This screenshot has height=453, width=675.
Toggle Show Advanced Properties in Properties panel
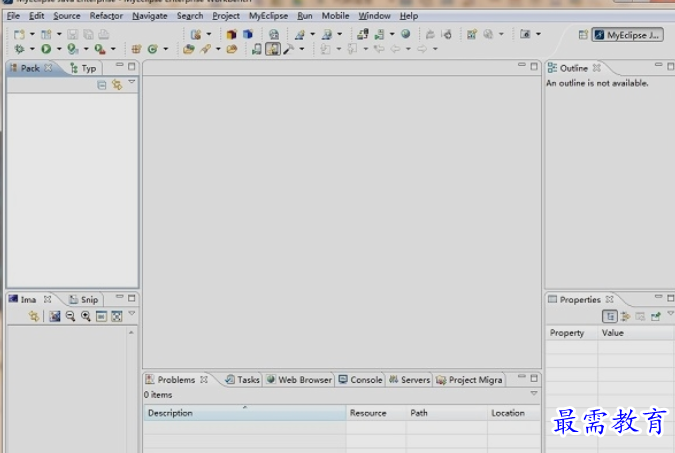[x=625, y=316]
